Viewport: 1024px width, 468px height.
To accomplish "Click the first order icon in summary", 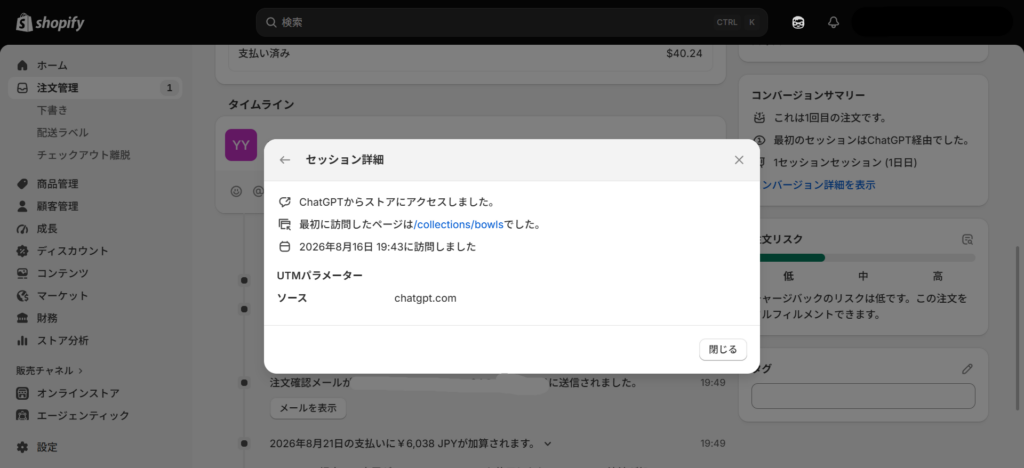I will coord(759,118).
